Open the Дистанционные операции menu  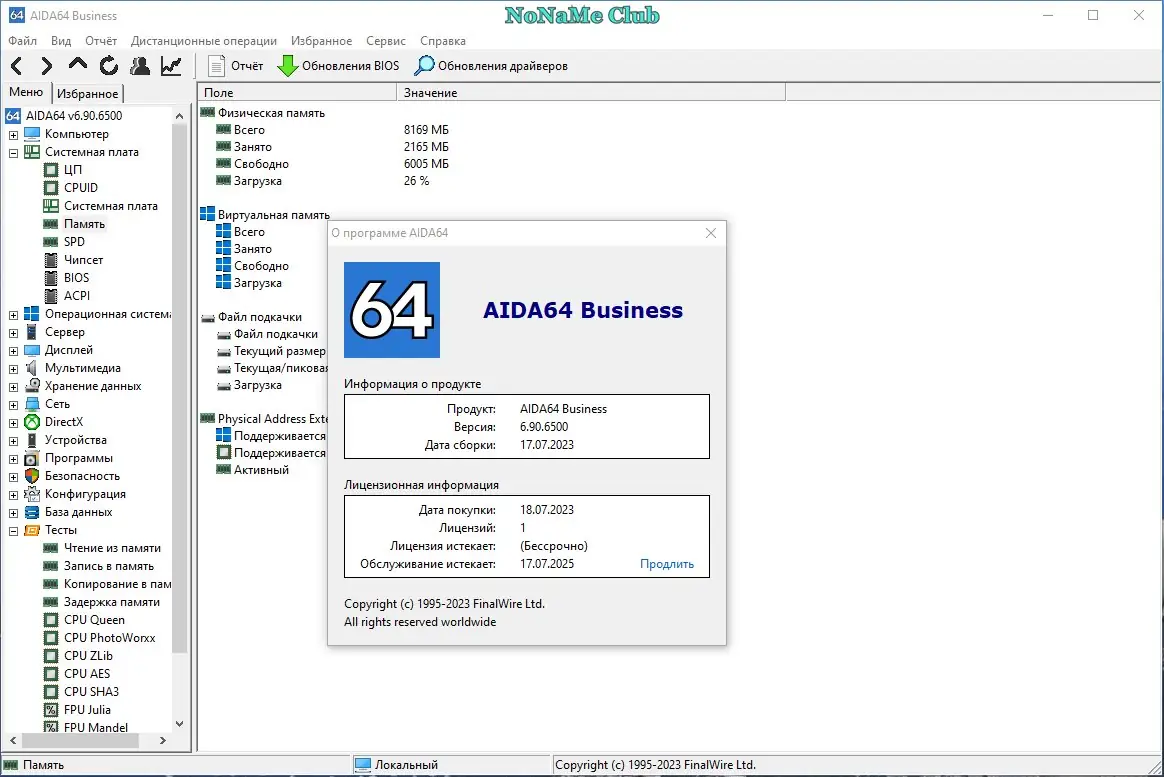point(203,41)
